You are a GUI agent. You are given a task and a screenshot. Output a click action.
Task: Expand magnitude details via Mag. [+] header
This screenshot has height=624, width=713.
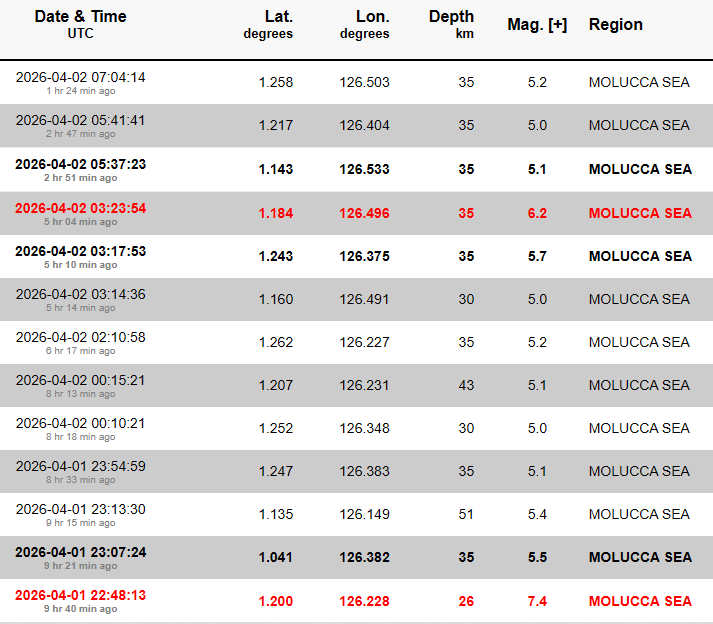point(537,25)
